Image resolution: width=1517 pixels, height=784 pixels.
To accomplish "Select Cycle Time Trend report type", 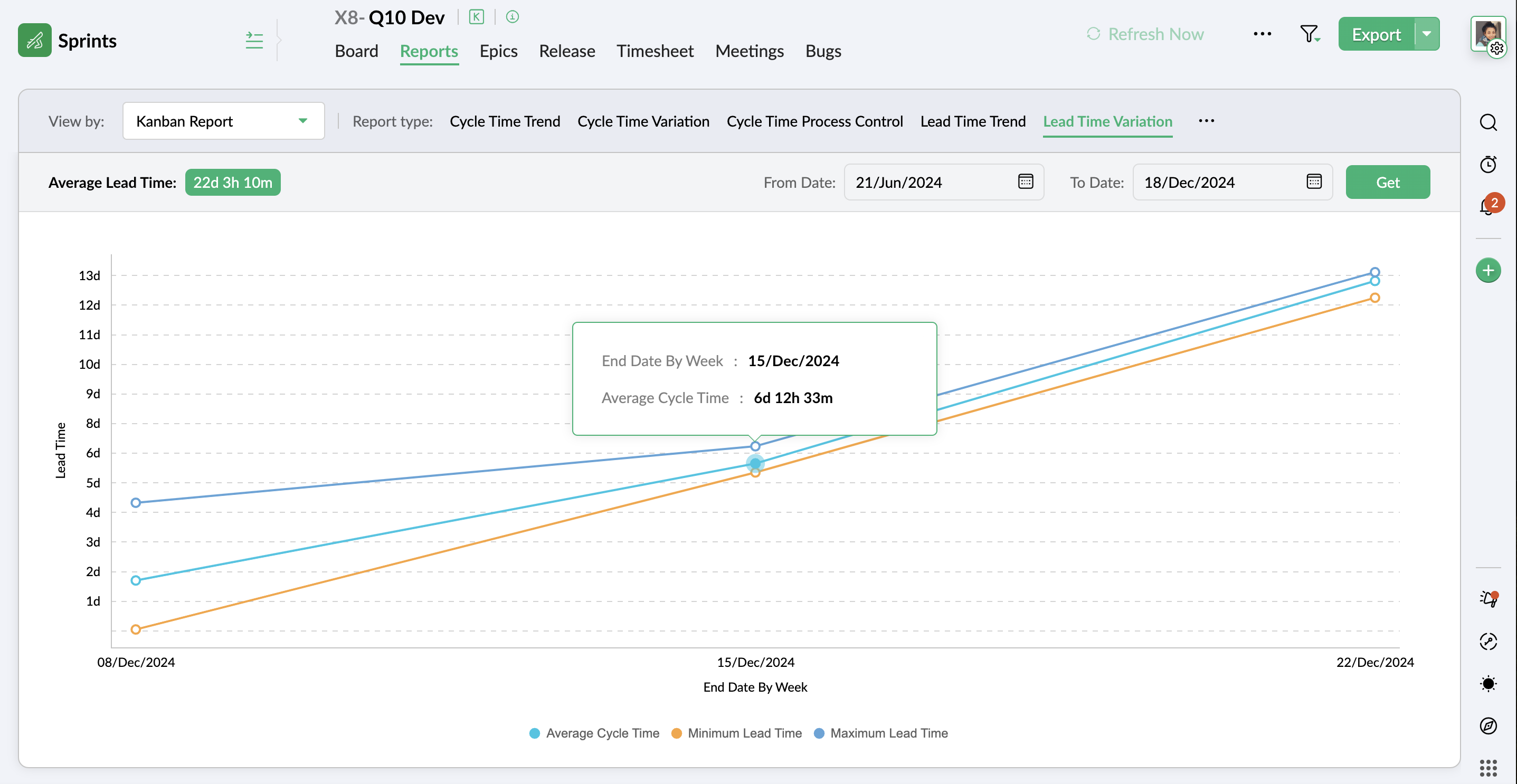I will [505, 121].
